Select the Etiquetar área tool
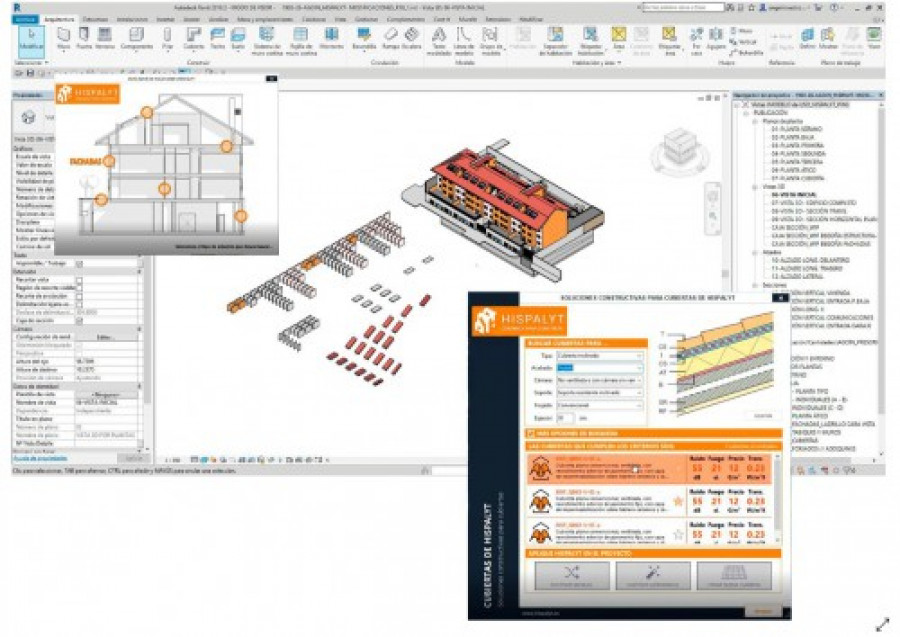Image resolution: width=900 pixels, height=637 pixels. [x=669, y=41]
